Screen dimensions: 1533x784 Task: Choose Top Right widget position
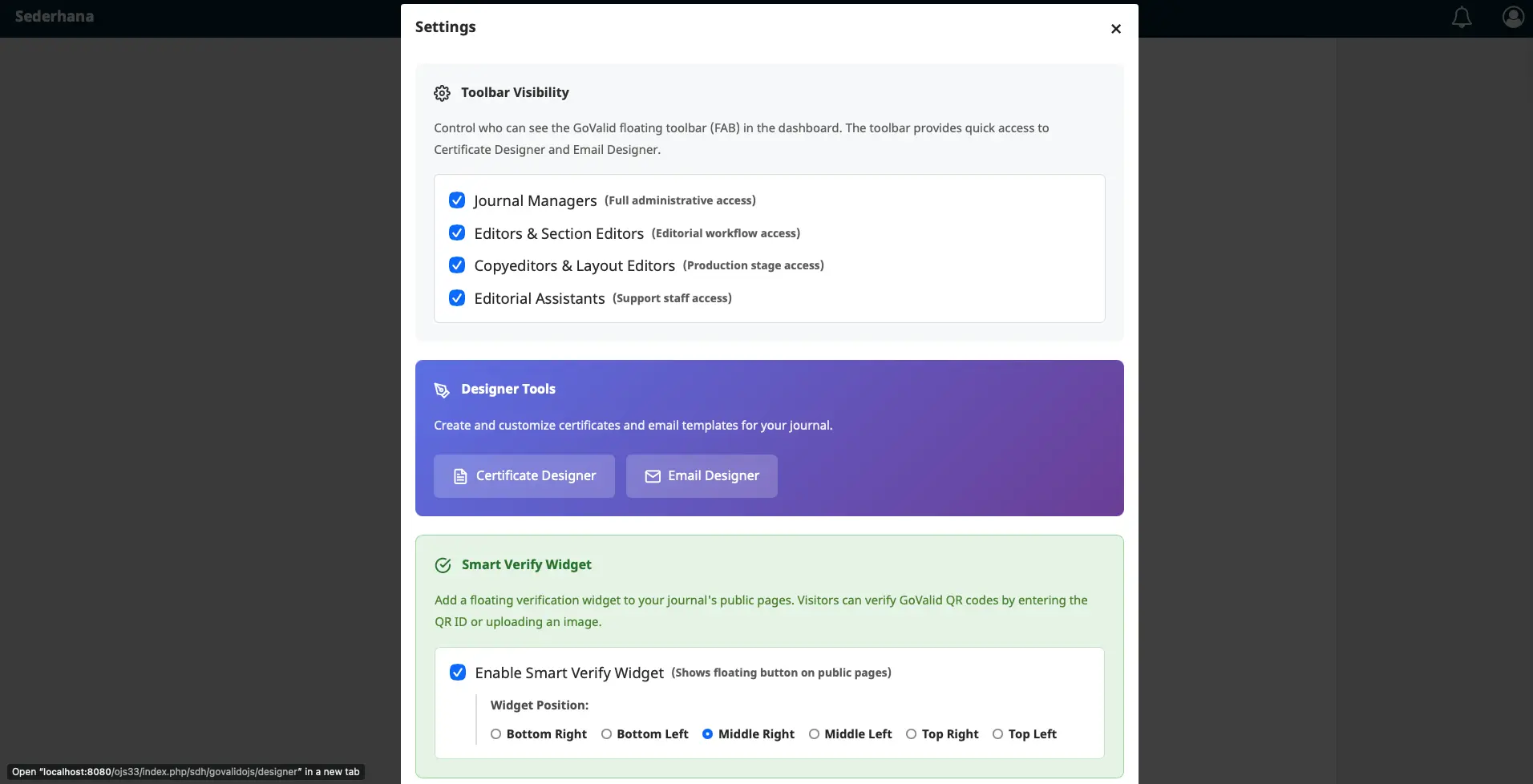click(911, 734)
